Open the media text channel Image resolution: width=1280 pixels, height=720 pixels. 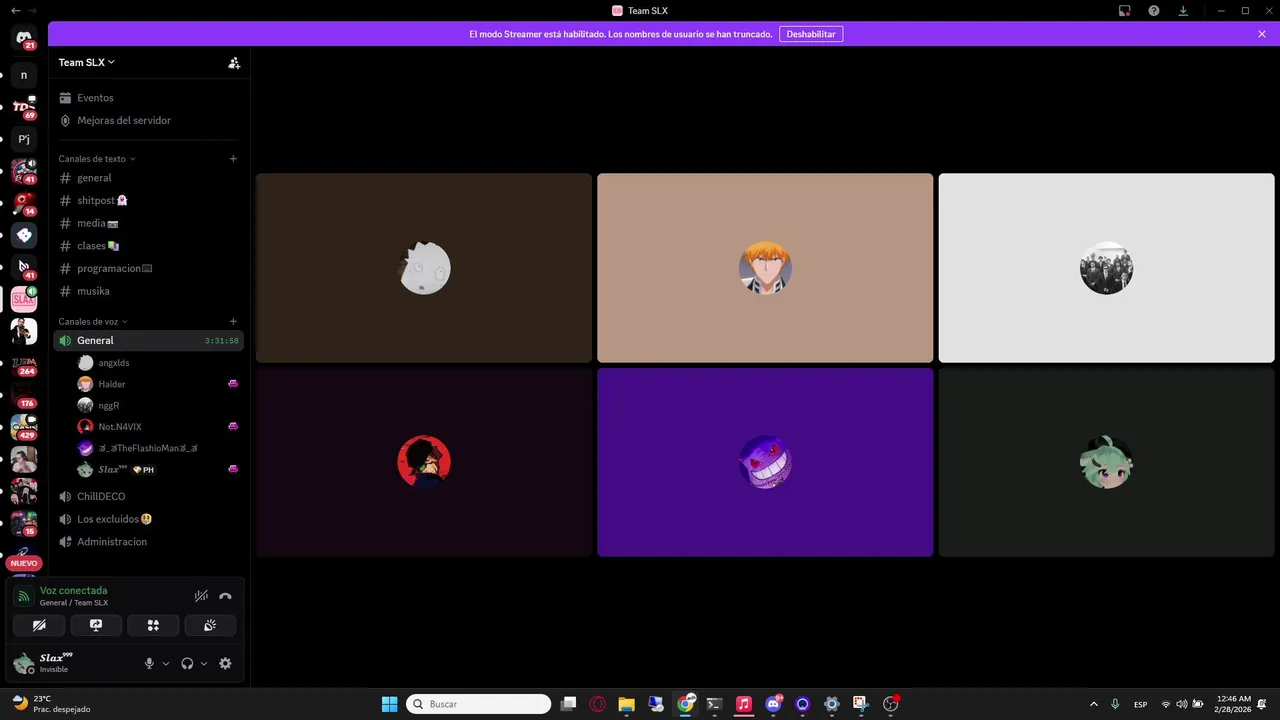click(x=148, y=223)
